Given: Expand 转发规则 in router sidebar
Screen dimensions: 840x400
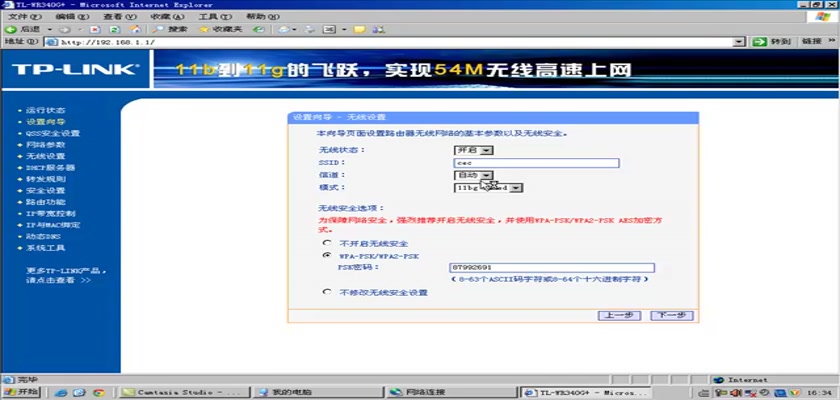Looking at the screenshot, I should click(x=46, y=179).
